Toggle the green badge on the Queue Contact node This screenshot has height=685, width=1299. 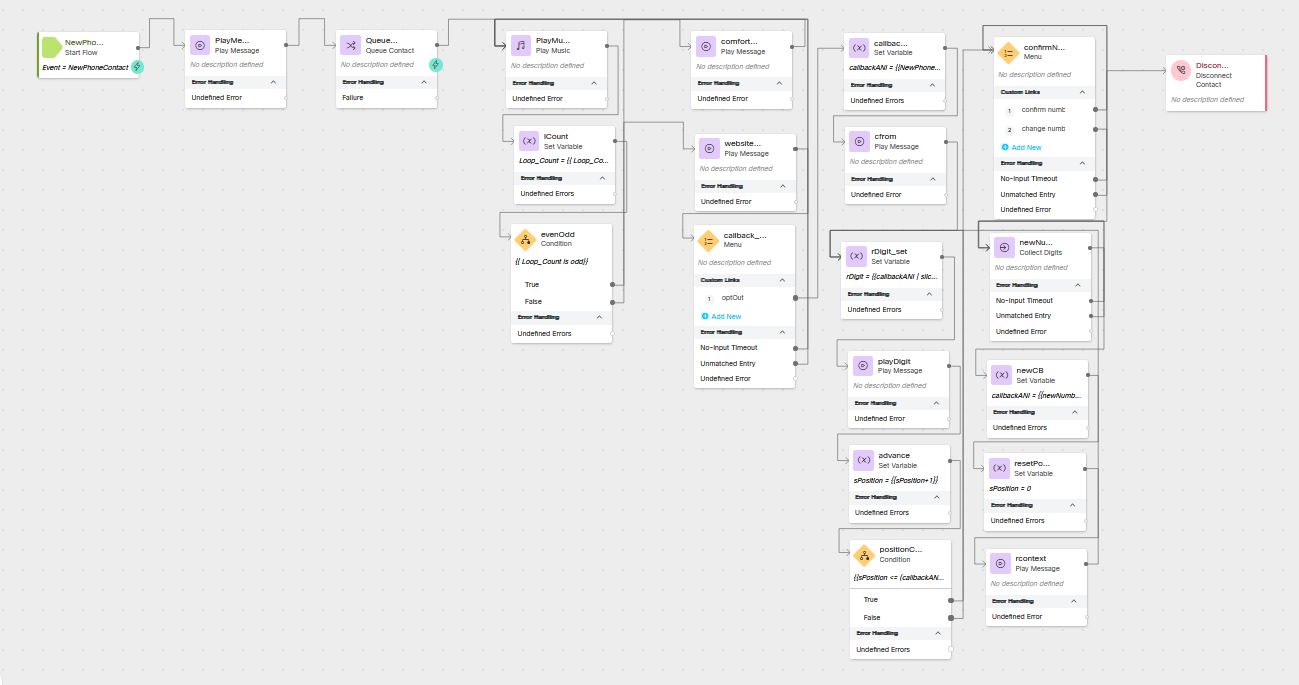coord(437,64)
